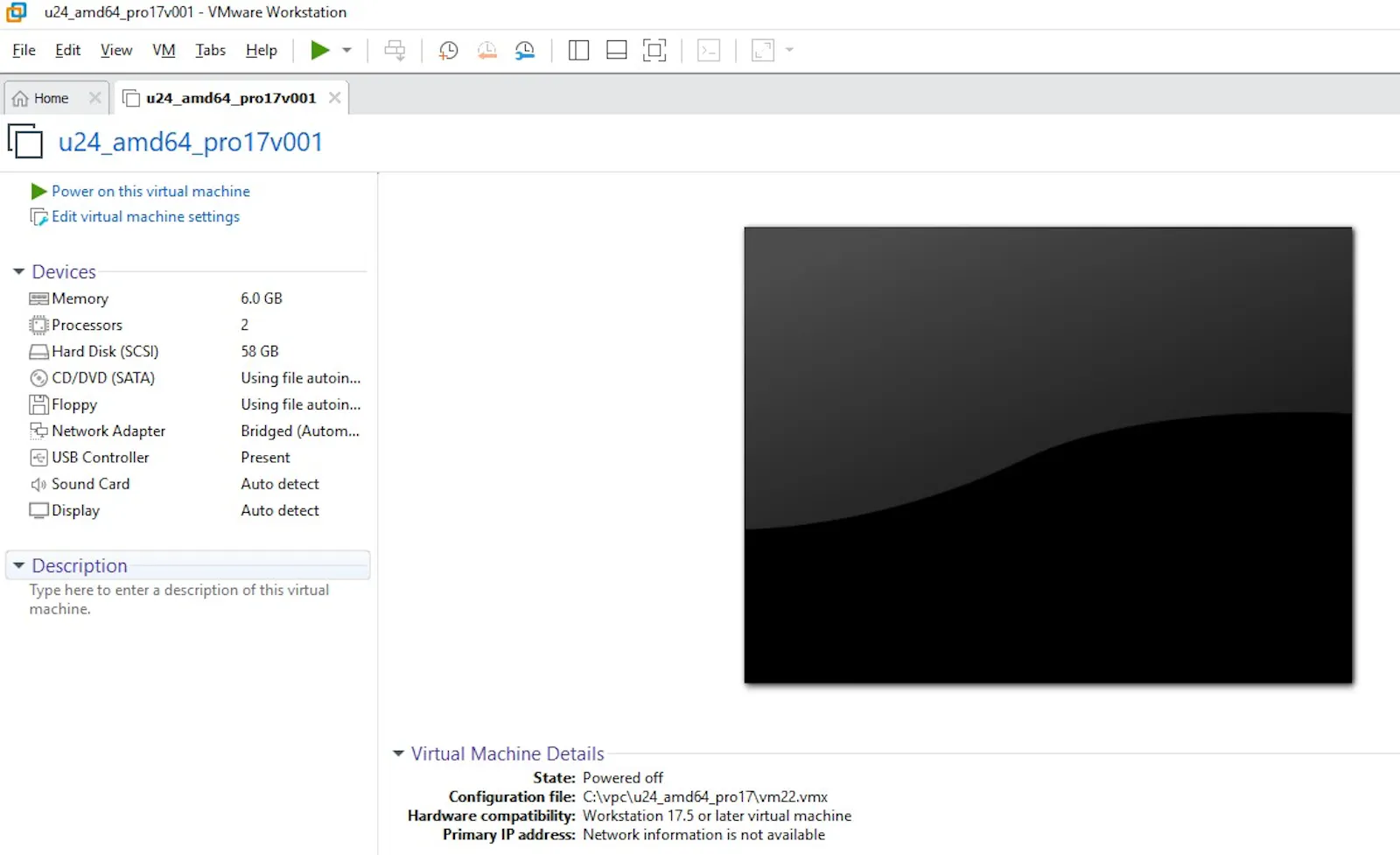
Task: Click the Present USB controller value
Action: pos(265,457)
